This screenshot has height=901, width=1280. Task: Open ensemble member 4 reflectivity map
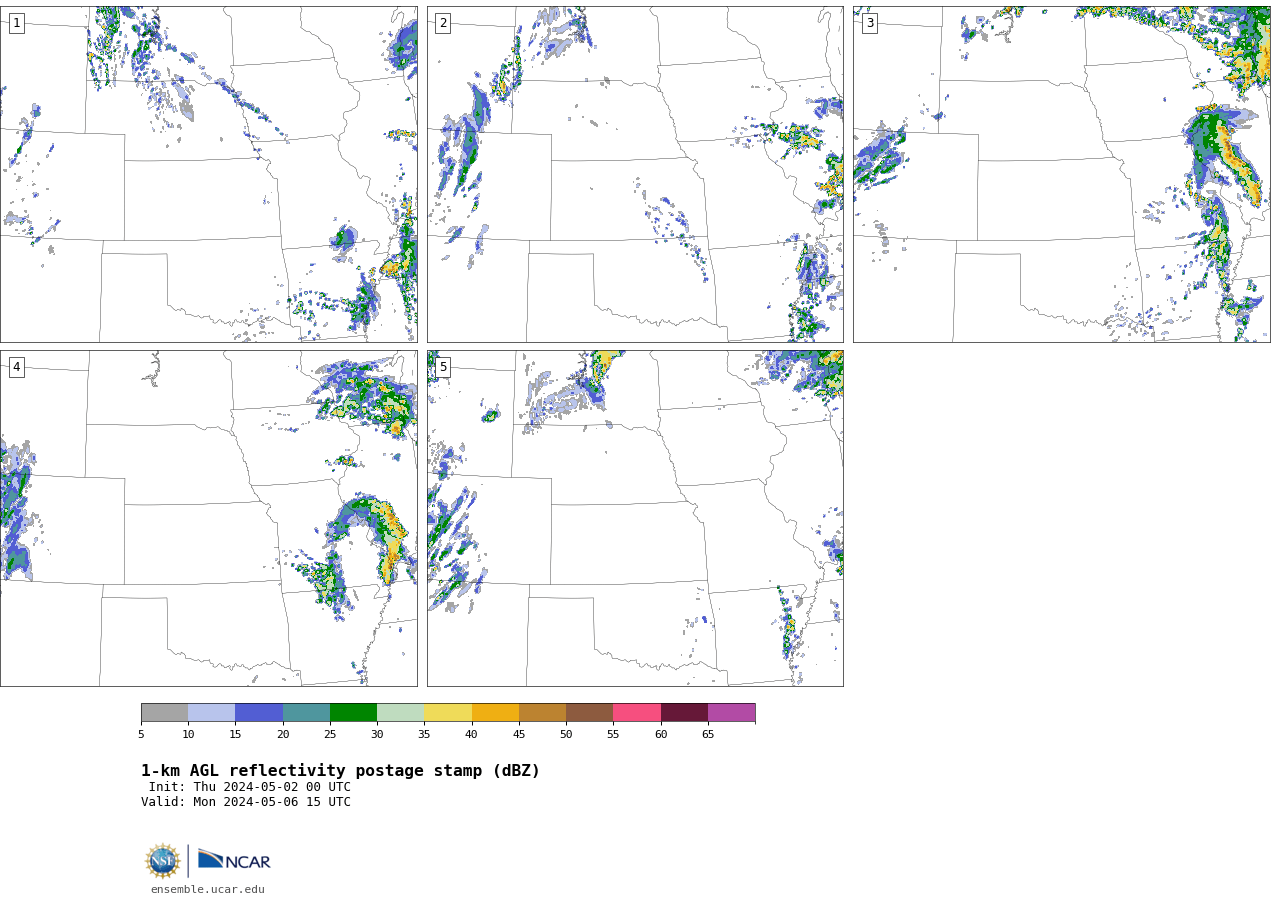point(209,518)
